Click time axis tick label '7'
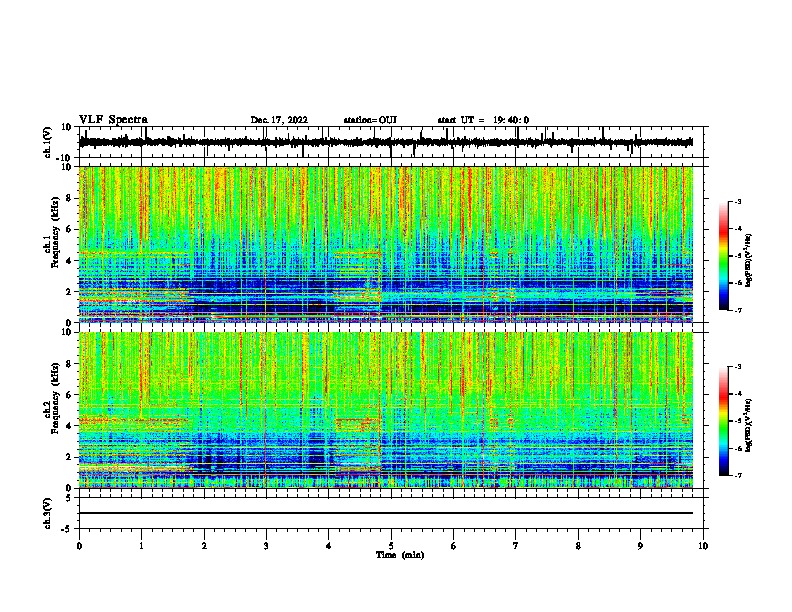The width and height of the screenshot is (792, 612). (516, 546)
